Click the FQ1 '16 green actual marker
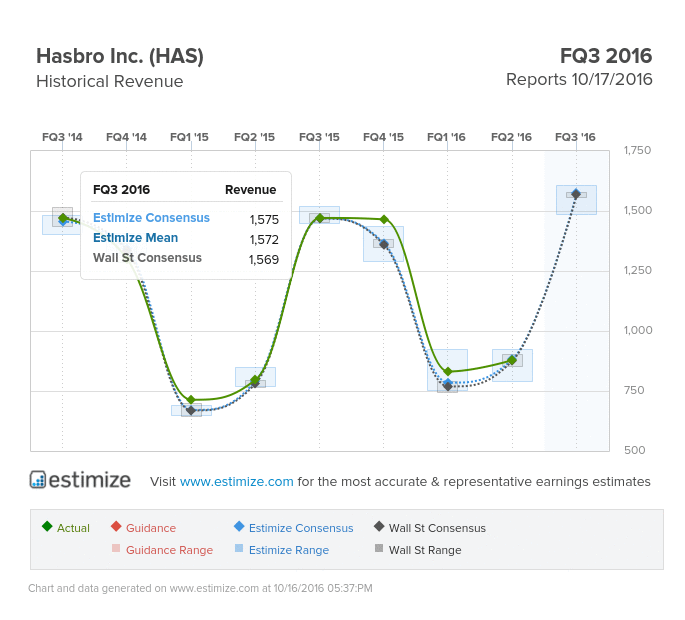 point(448,371)
